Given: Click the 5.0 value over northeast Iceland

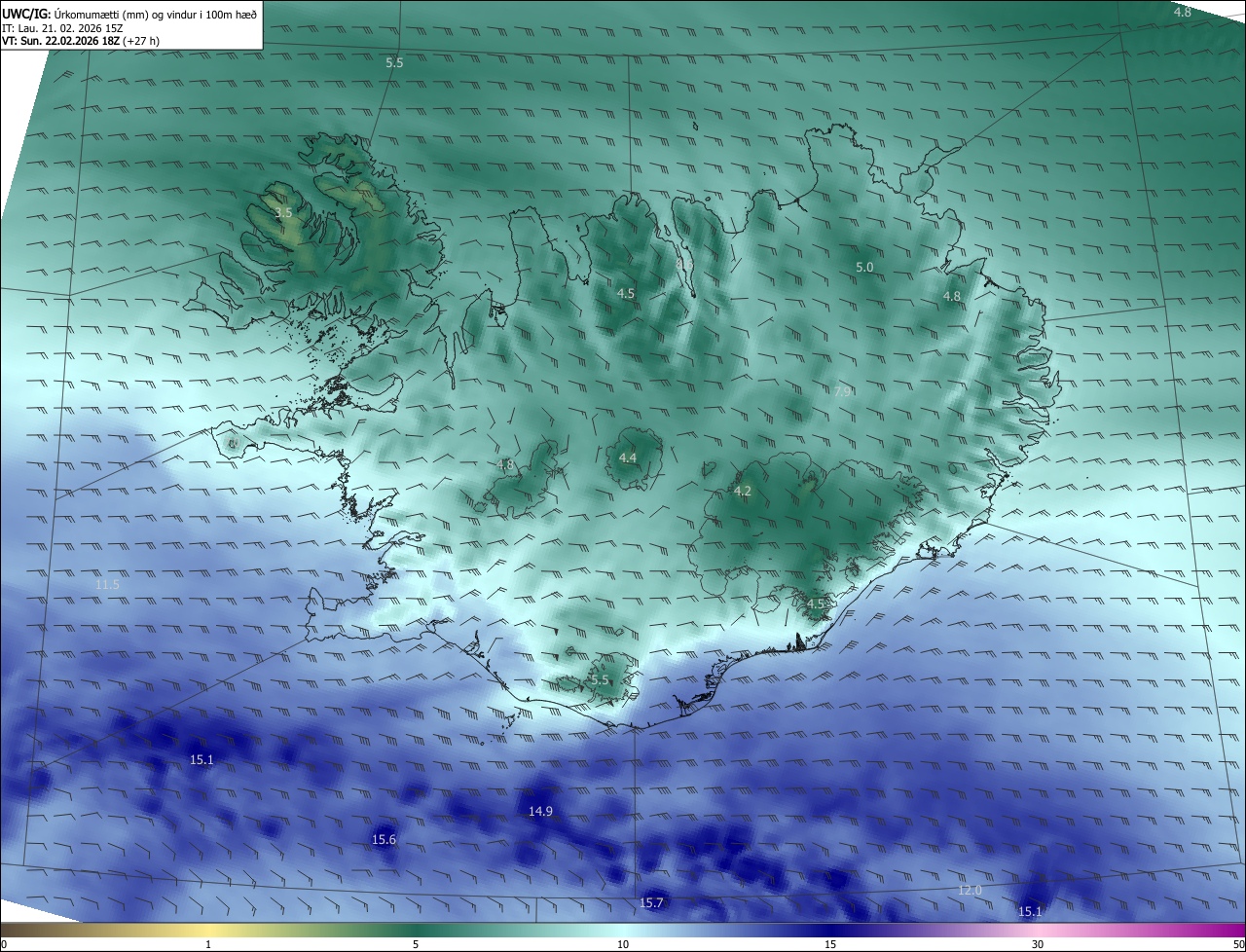Looking at the screenshot, I should (864, 267).
